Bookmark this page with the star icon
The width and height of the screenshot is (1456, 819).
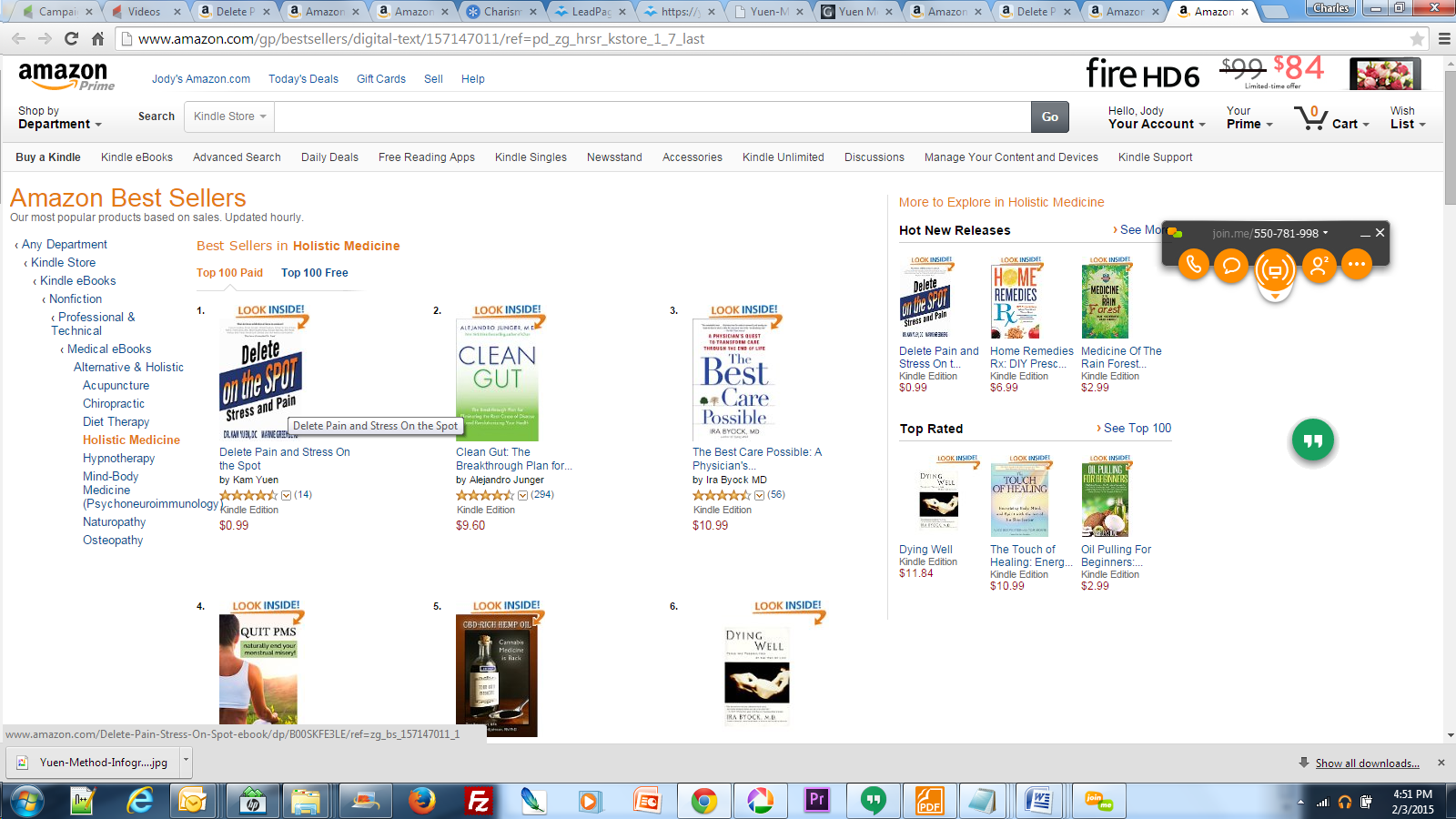1417,39
